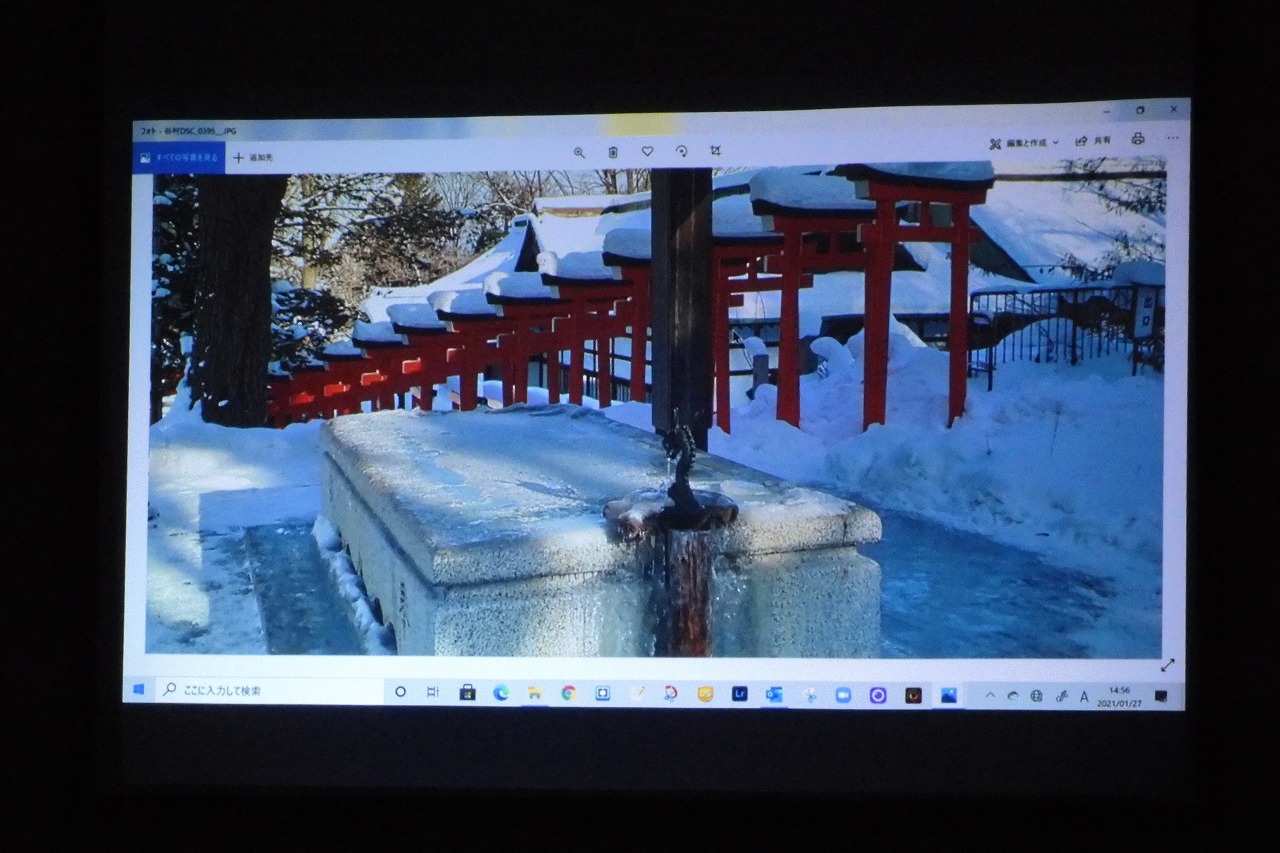The width and height of the screenshot is (1280, 853).
Task: Delete the photo with trash icon
Action: coord(613,152)
